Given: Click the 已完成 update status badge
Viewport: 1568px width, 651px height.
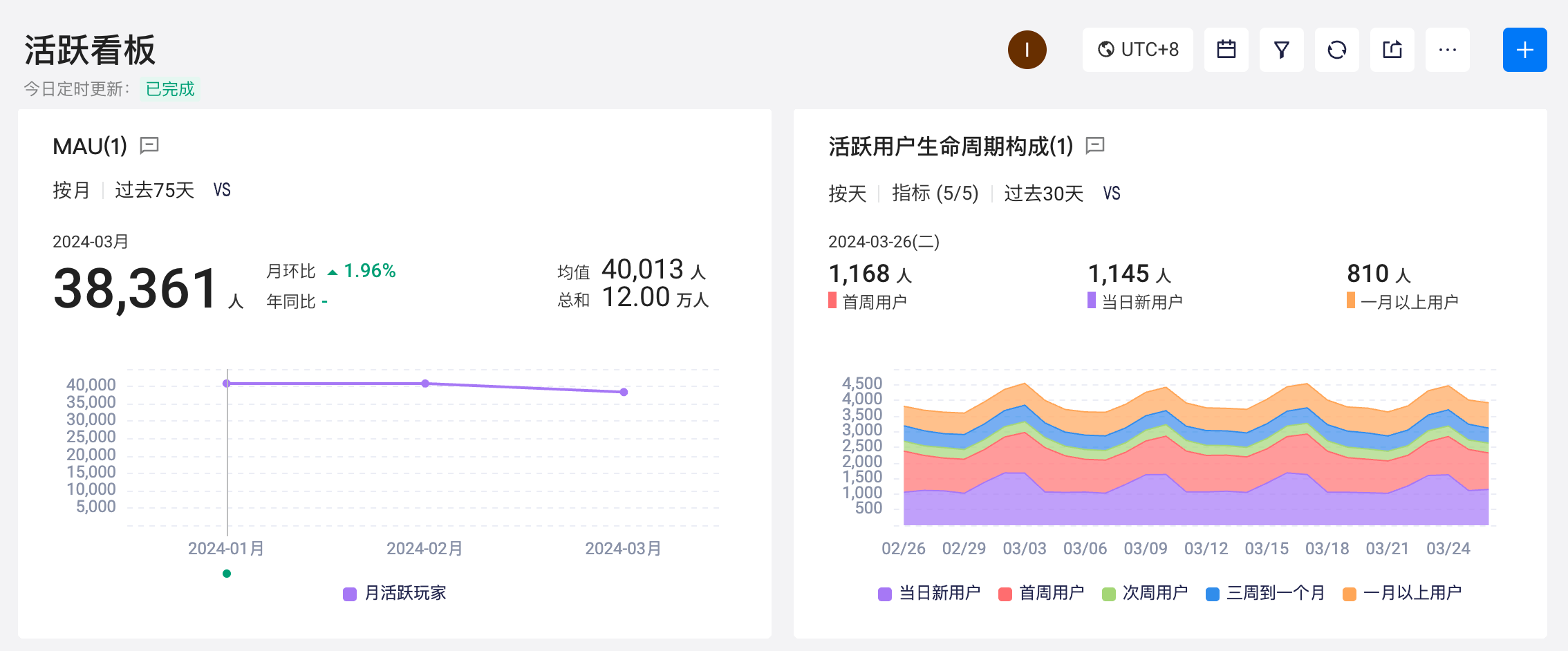Looking at the screenshot, I should point(170,89).
